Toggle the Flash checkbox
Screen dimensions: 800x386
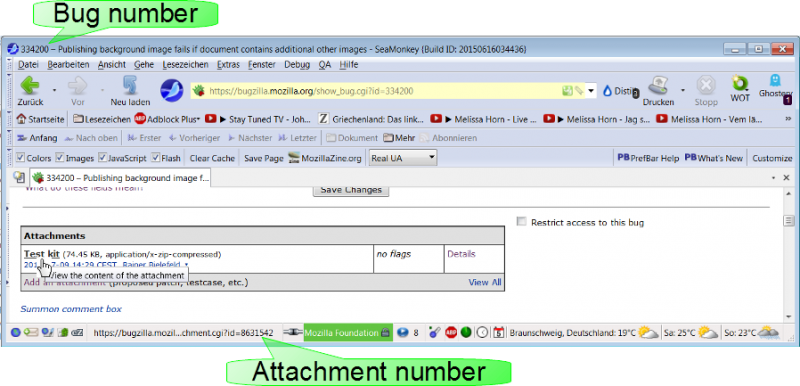tap(156, 158)
